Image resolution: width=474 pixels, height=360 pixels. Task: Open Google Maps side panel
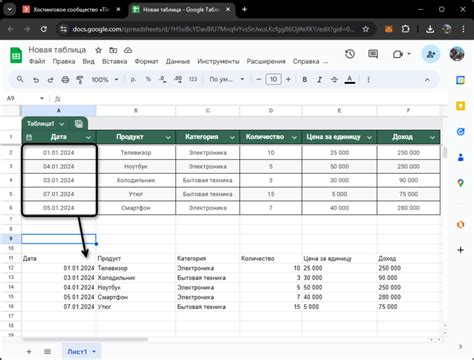(460, 183)
